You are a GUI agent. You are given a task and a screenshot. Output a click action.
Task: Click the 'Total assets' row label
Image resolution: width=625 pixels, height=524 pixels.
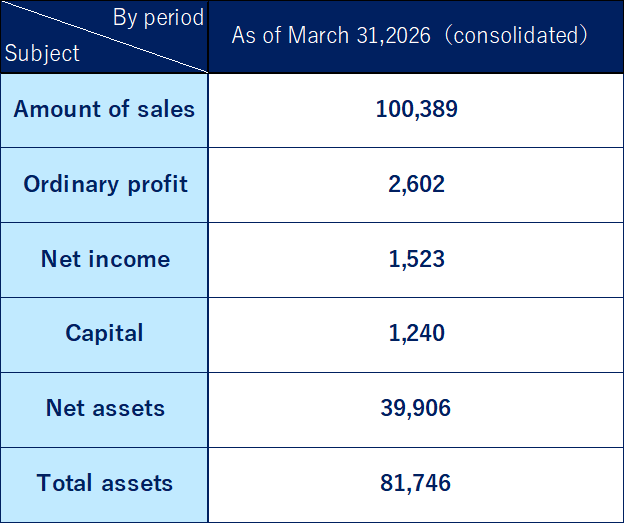105,483
